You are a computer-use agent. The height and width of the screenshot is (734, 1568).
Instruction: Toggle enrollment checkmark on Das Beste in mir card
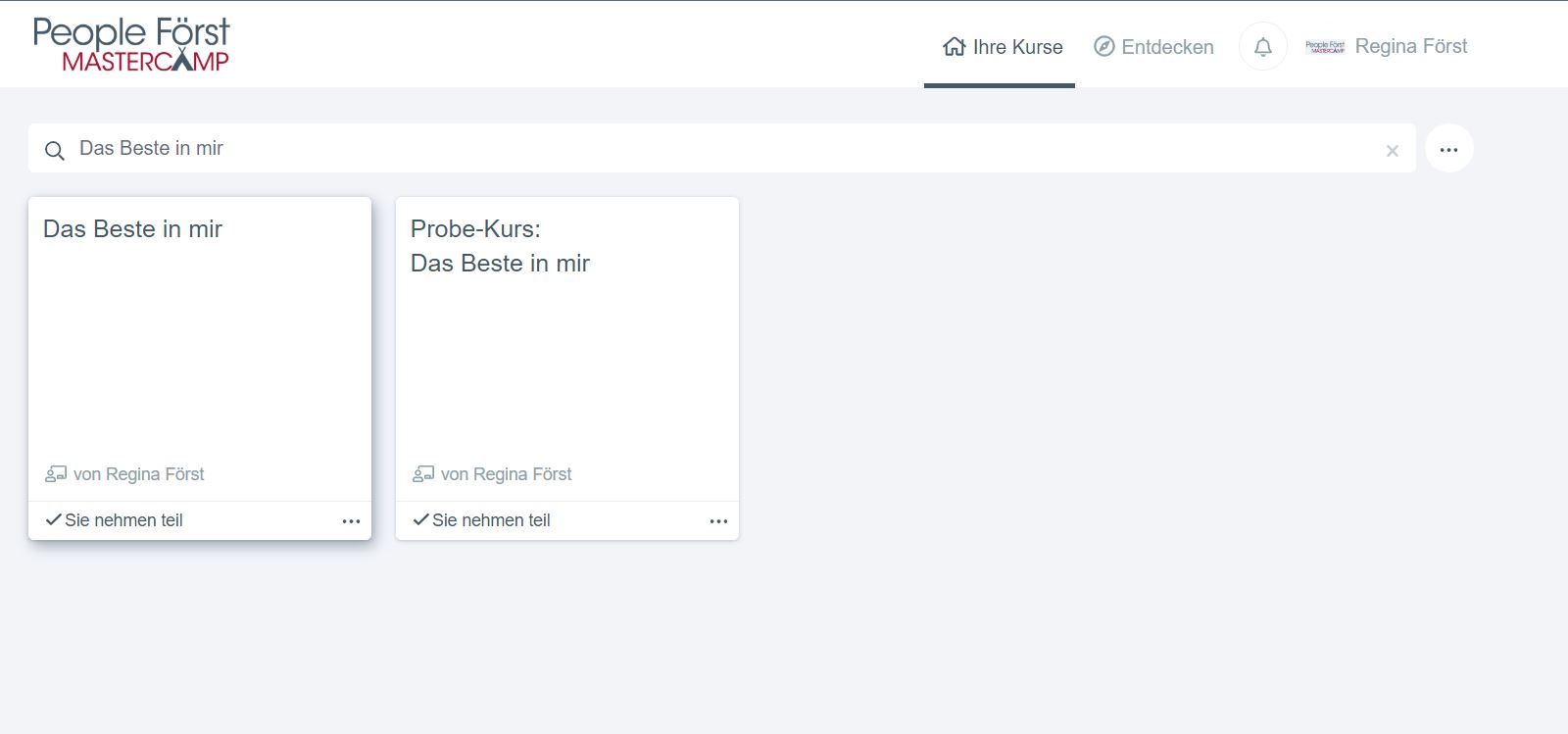[x=54, y=520]
